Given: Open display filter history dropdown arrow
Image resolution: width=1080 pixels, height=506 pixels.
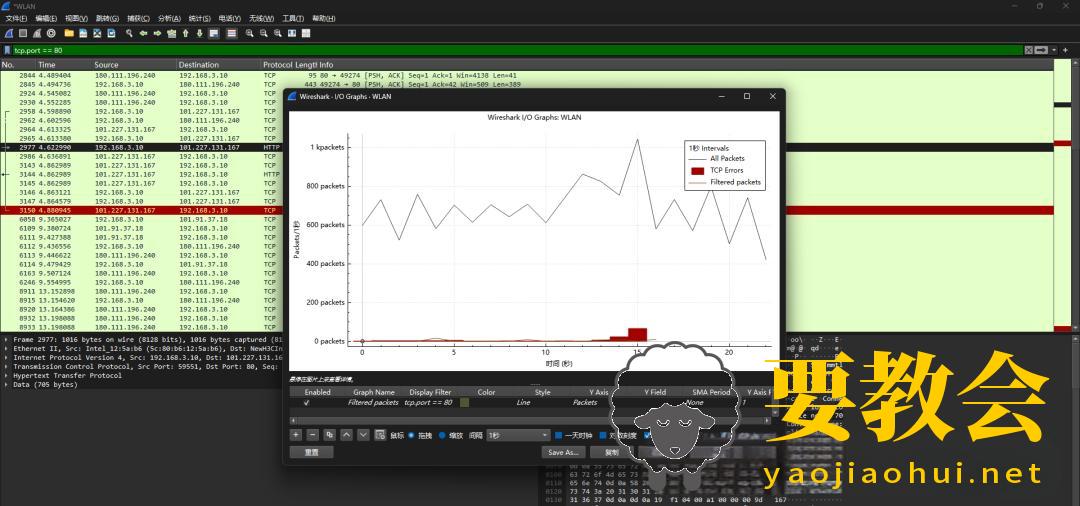Looking at the screenshot, I should 1052,50.
